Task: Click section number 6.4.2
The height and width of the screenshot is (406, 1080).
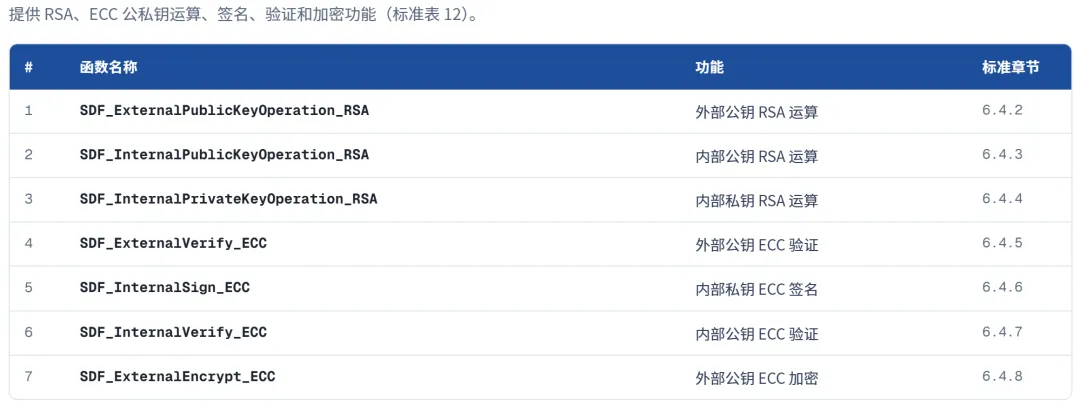Action: (1002, 110)
